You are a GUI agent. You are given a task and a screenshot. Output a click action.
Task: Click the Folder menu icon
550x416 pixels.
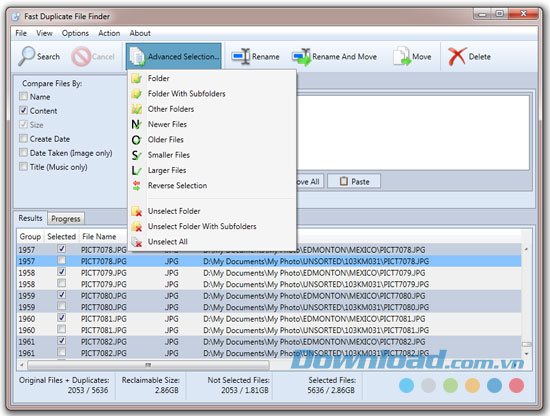coord(136,78)
